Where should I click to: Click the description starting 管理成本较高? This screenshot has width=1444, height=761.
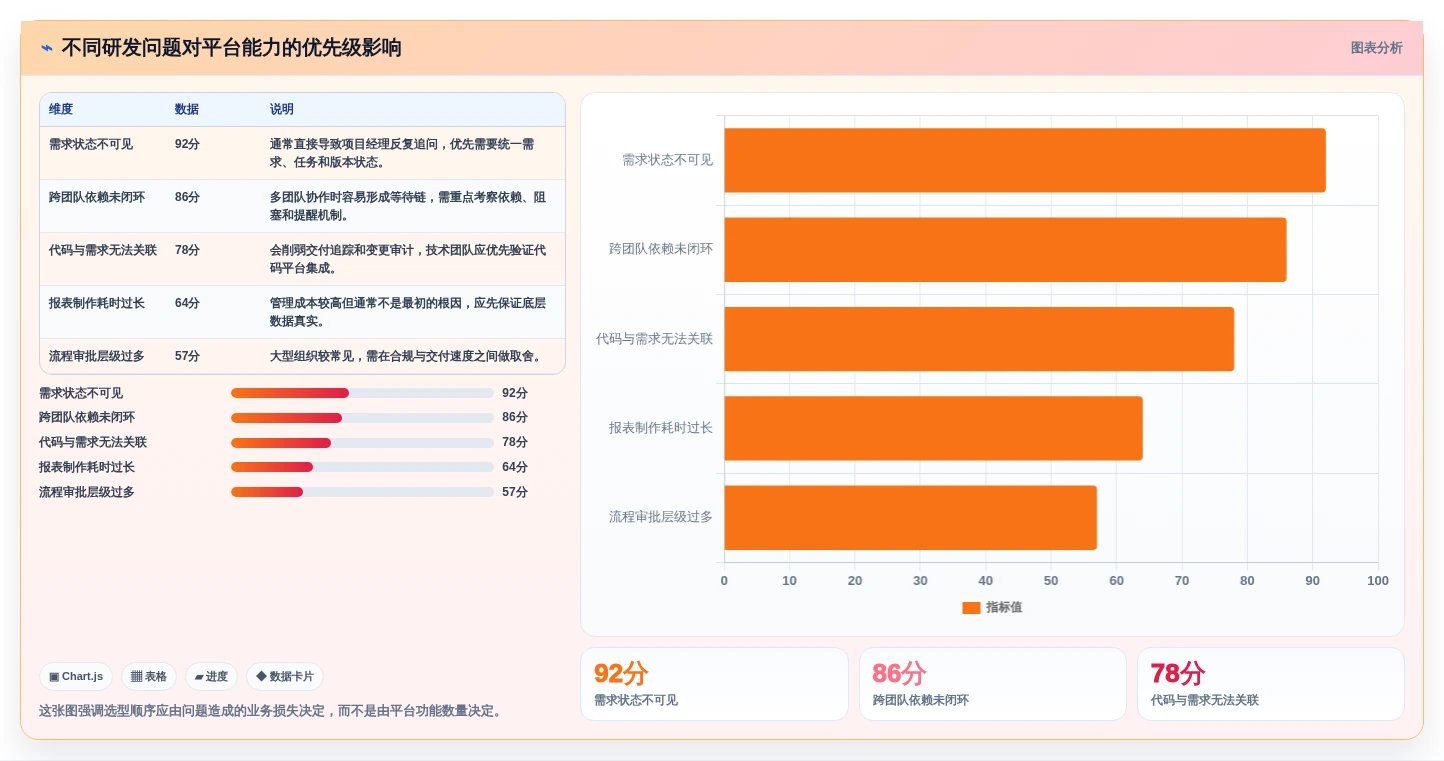coord(409,312)
